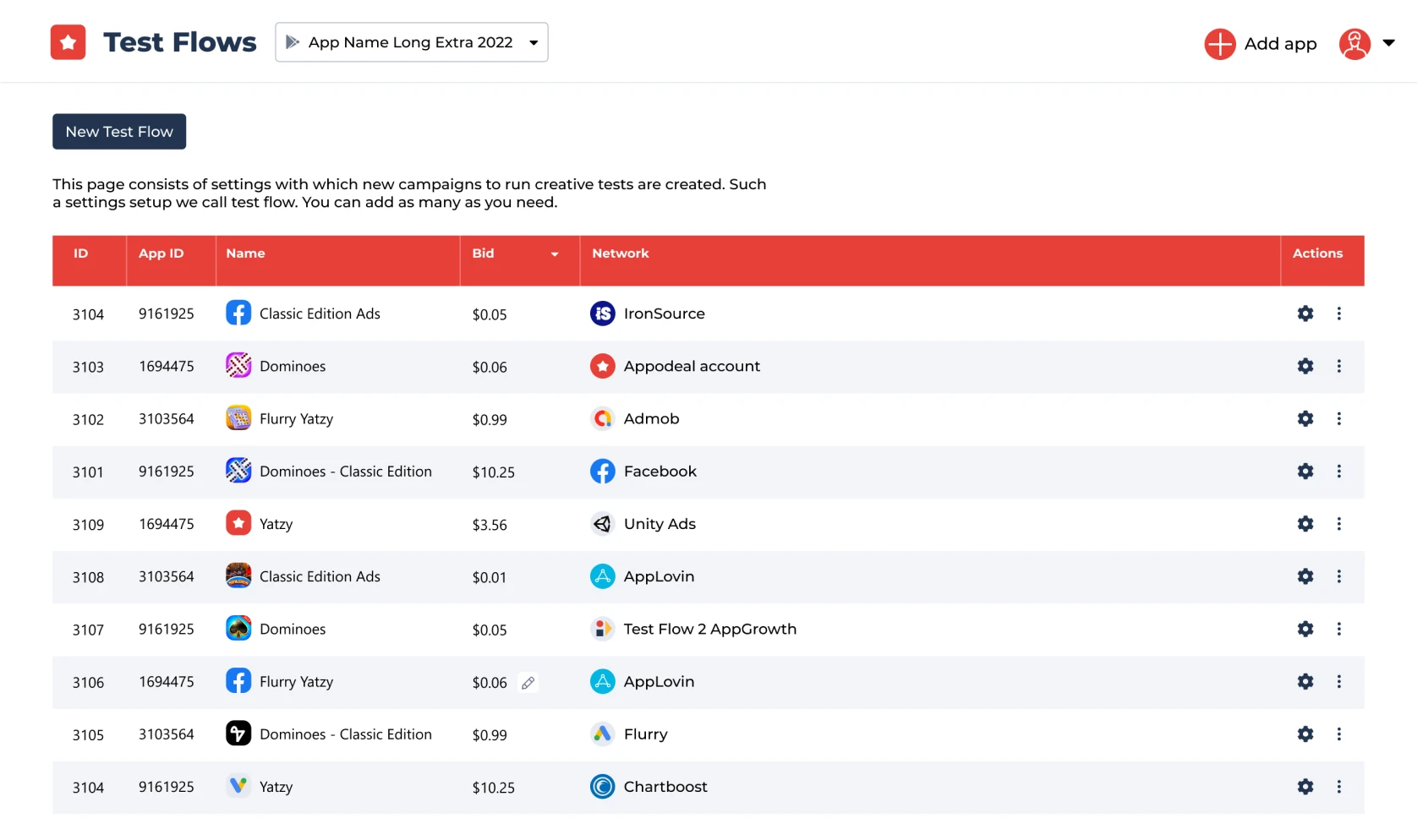Click the Actions column header
Image resolution: width=1423 pixels, height=840 pixels.
coord(1316,254)
